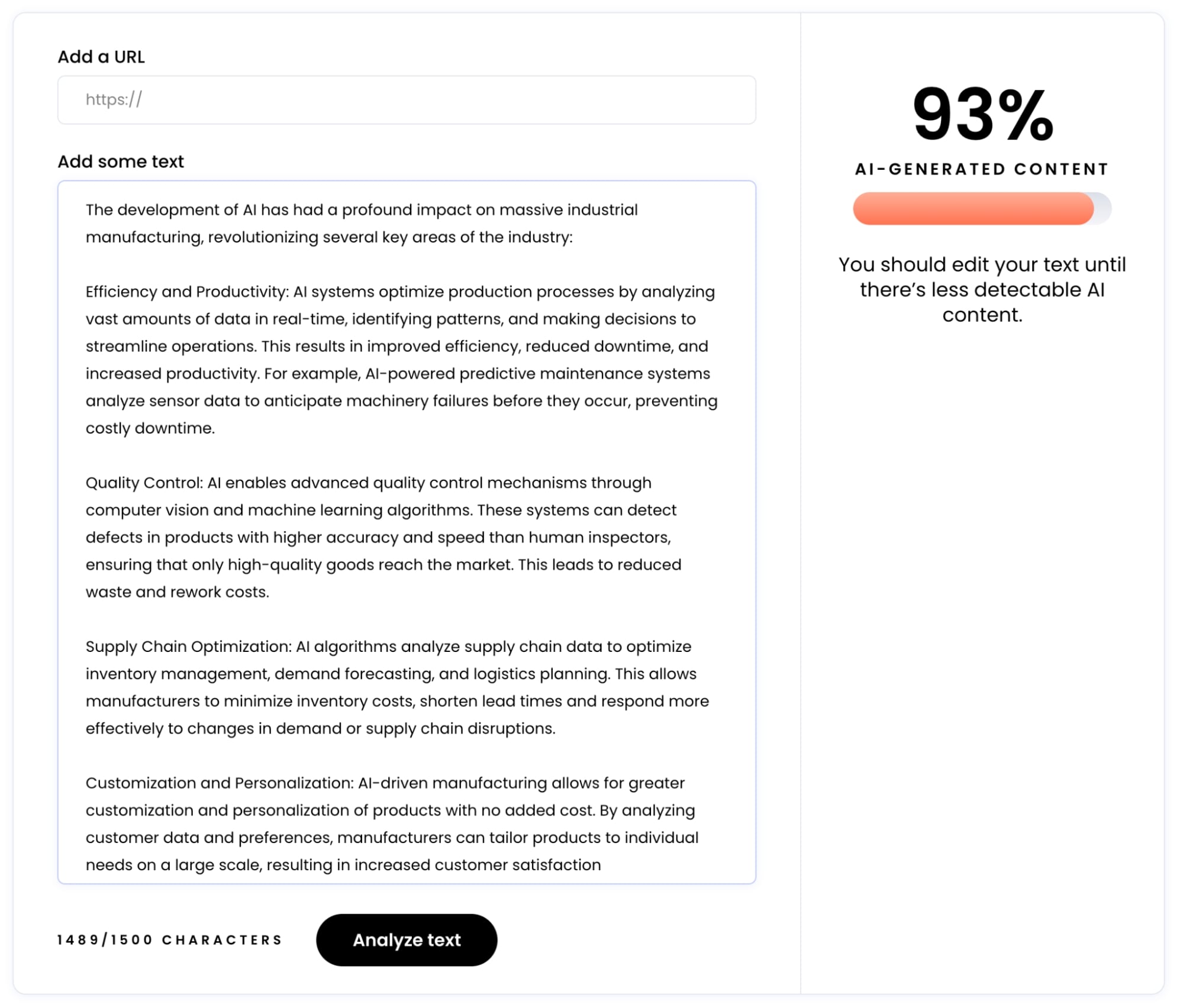This screenshot has width=1183, height=1008.
Task: Click the URL input field showing https://
Action: [406, 99]
